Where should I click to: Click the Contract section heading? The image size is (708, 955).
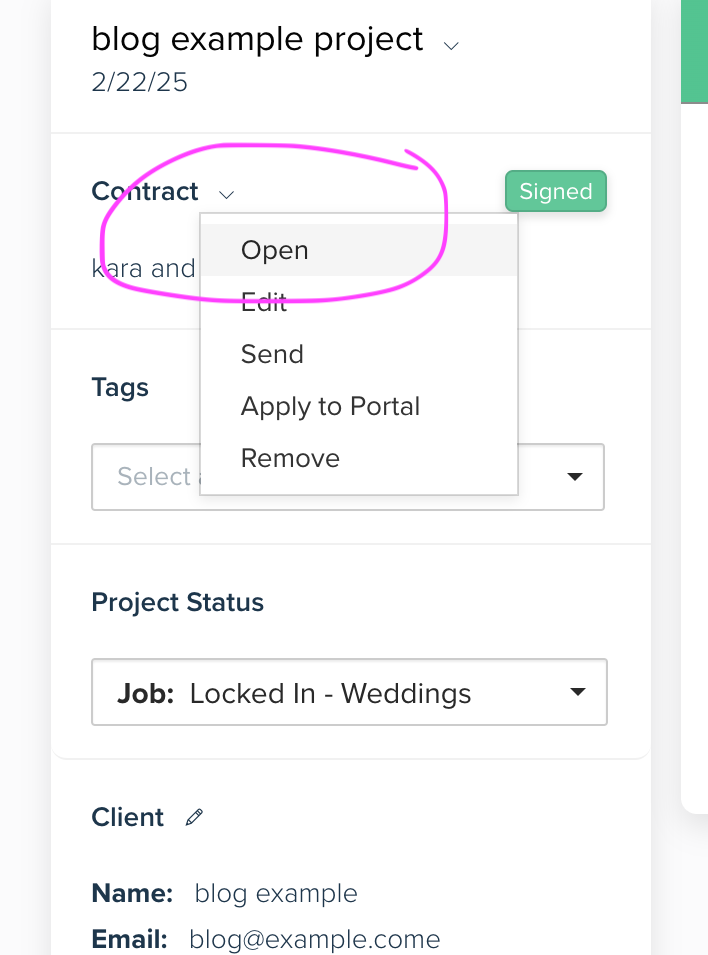tap(145, 191)
